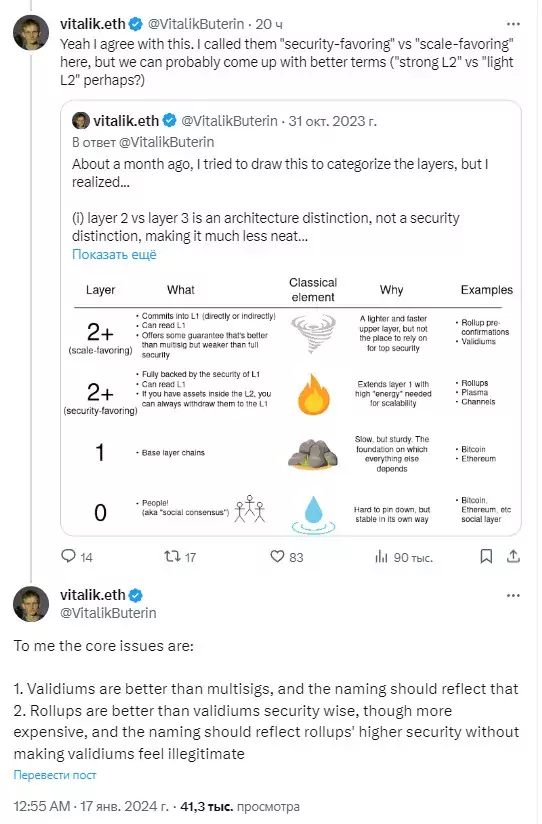Viewport: 542px width, 824px height.
Task: Open the top tweet's vitalik.eth profile avatar
Action: 30,32
